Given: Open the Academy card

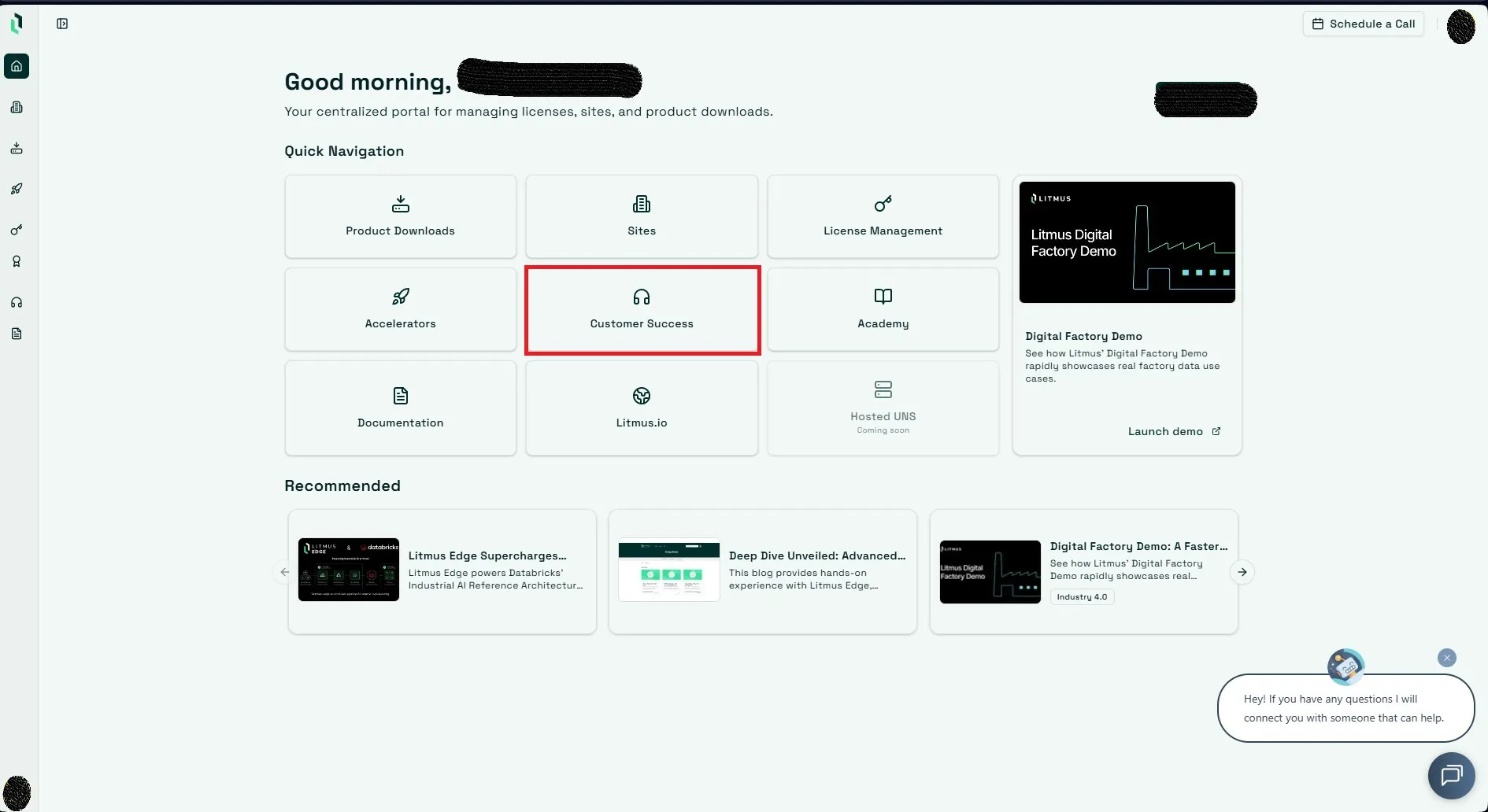Looking at the screenshot, I should click(x=883, y=309).
